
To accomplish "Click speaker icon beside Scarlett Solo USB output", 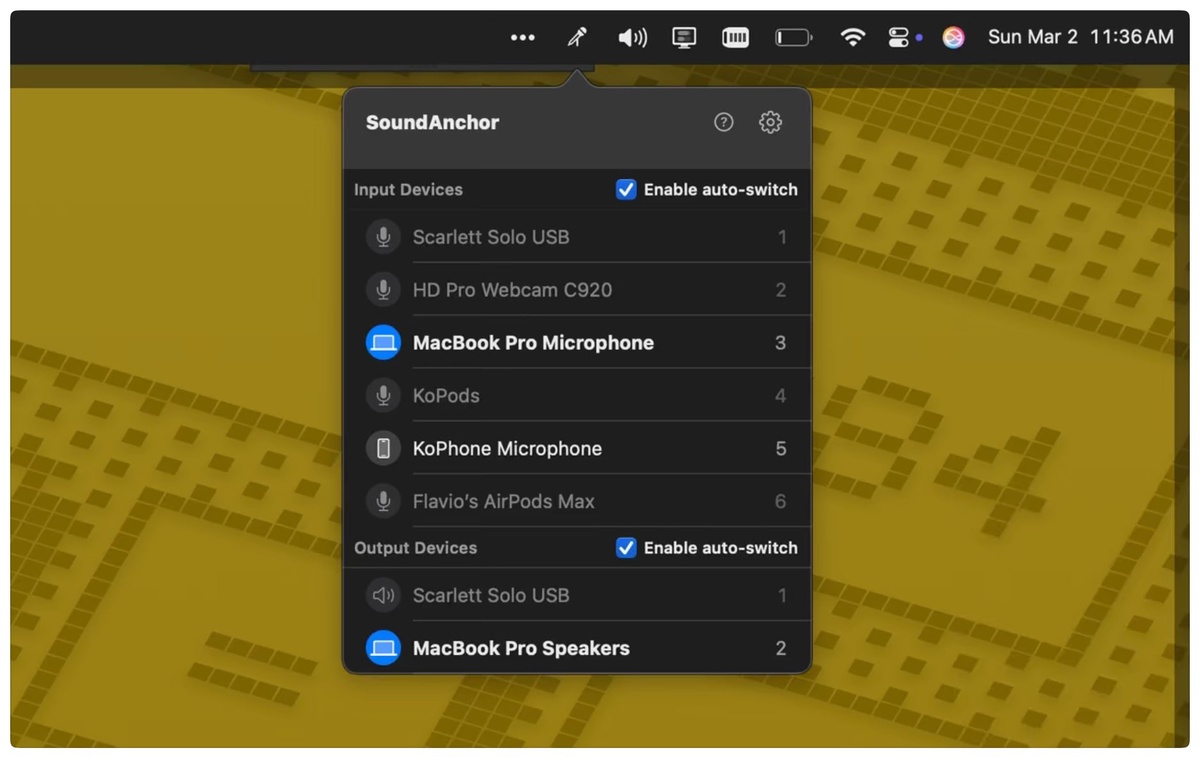I will coord(383,596).
